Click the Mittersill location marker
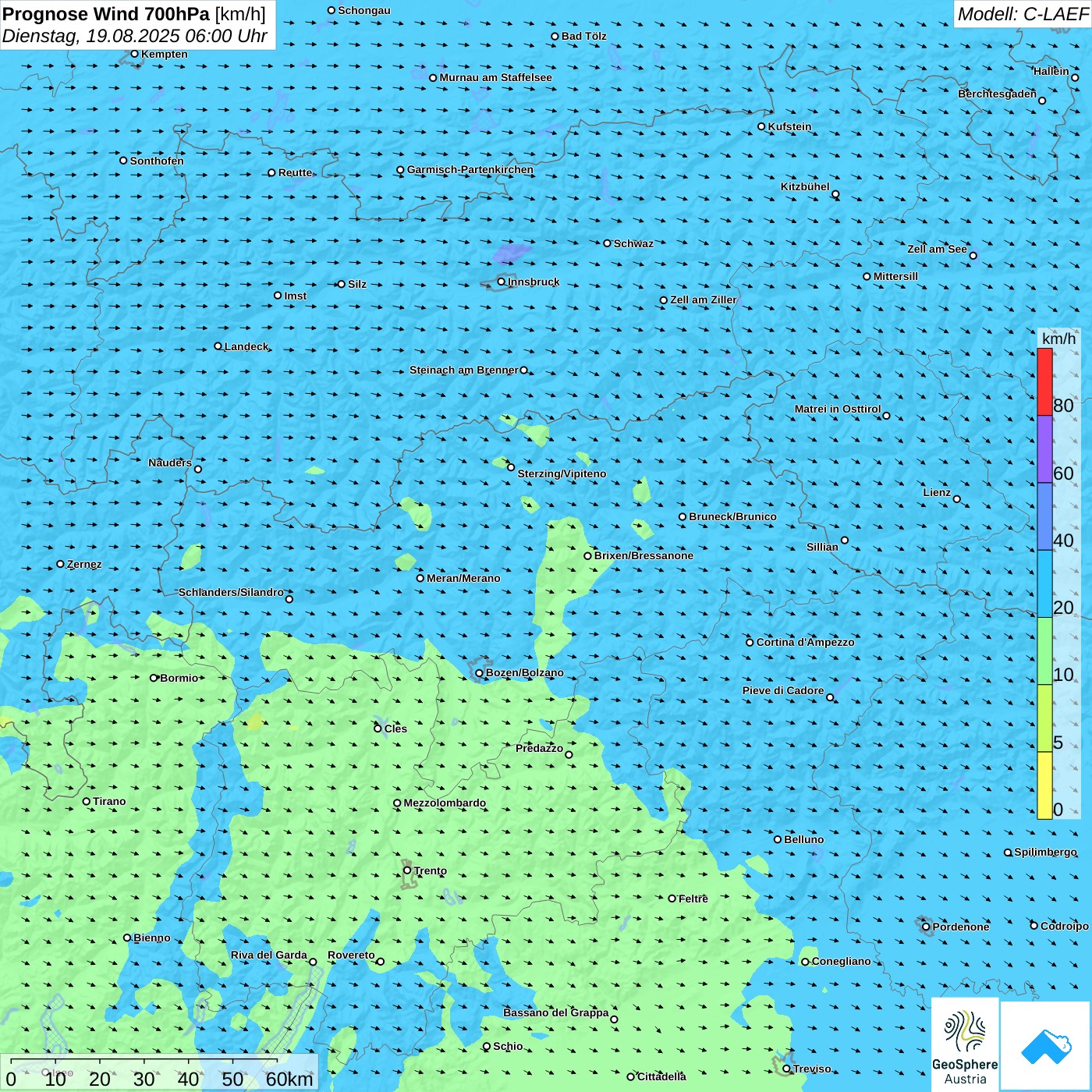The image size is (1092, 1092). tap(867, 276)
